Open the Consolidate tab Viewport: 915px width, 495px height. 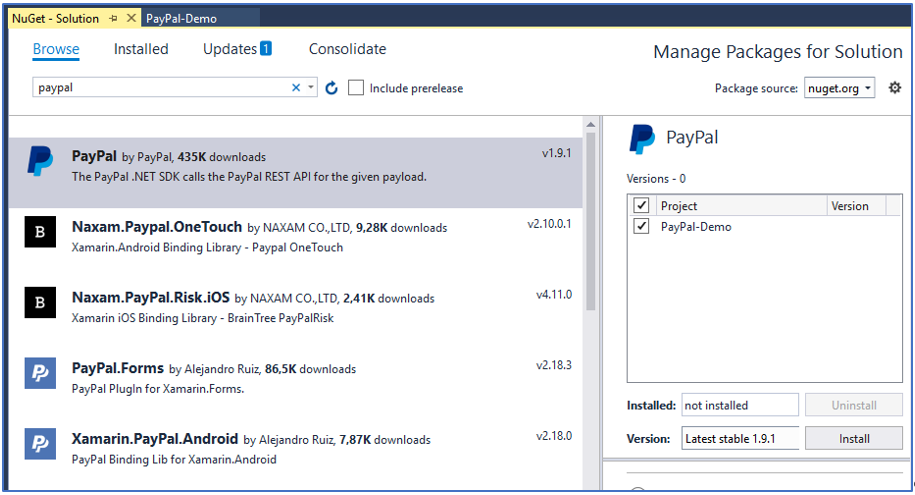pos(347,49)
